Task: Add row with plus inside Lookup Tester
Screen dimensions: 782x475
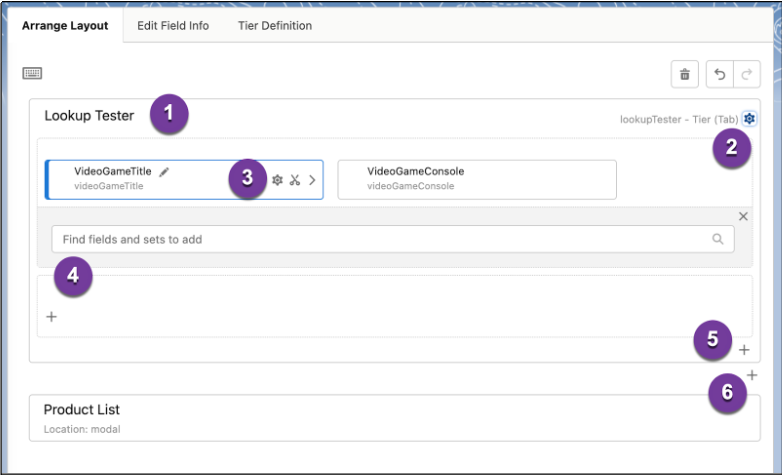Action: [744, 350]
